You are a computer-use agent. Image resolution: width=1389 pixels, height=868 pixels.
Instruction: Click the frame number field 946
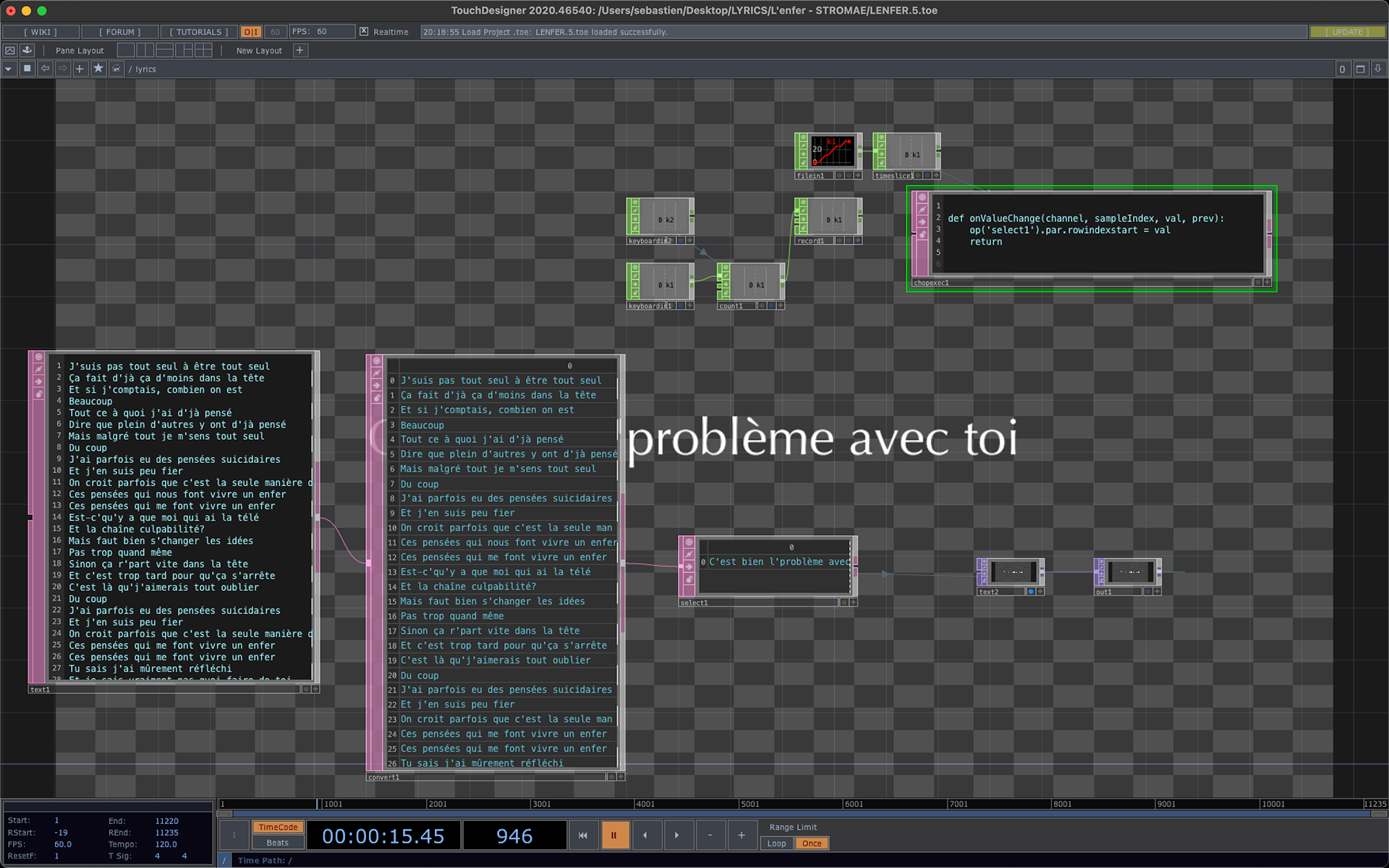[x=514, y=836]
